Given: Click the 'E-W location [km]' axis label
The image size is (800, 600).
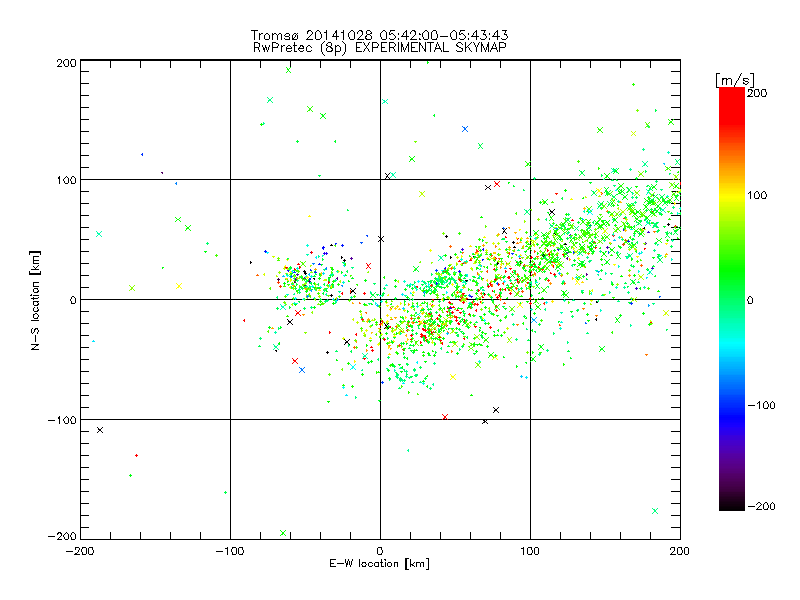Looking at the screenshot, I should [379, 564].
